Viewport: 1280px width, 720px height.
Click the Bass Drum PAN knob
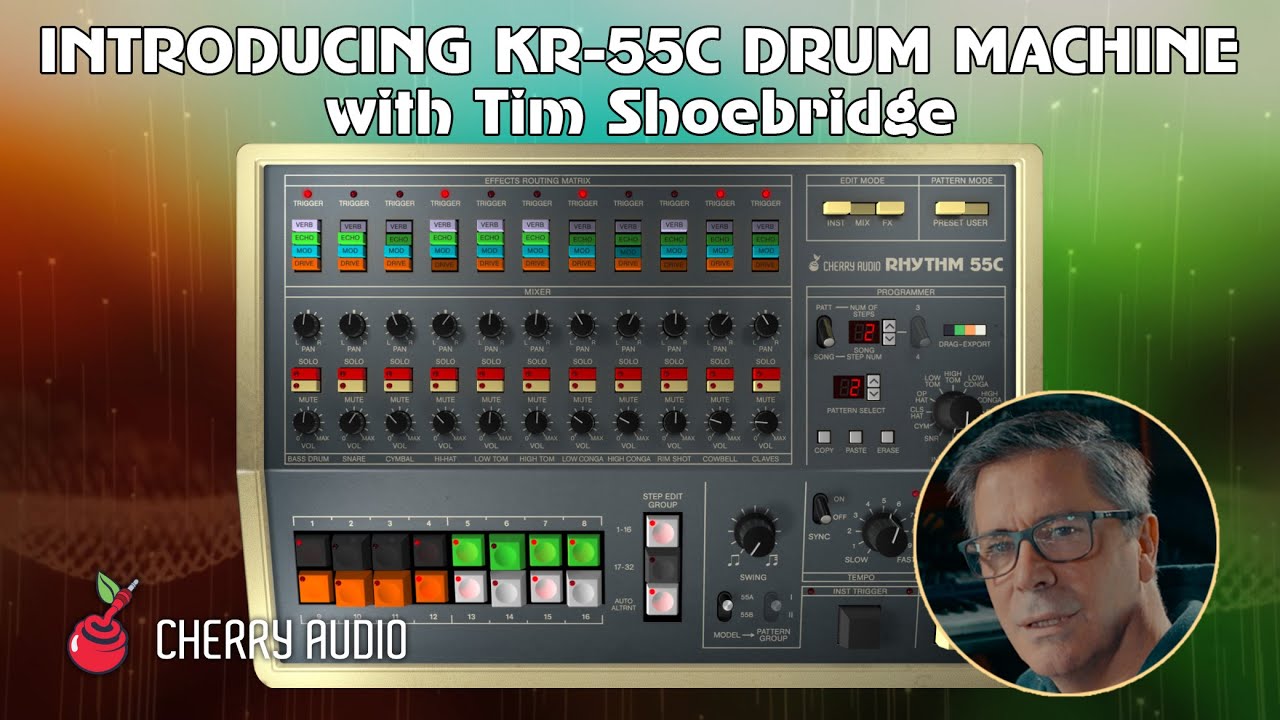tap(306, 325)
